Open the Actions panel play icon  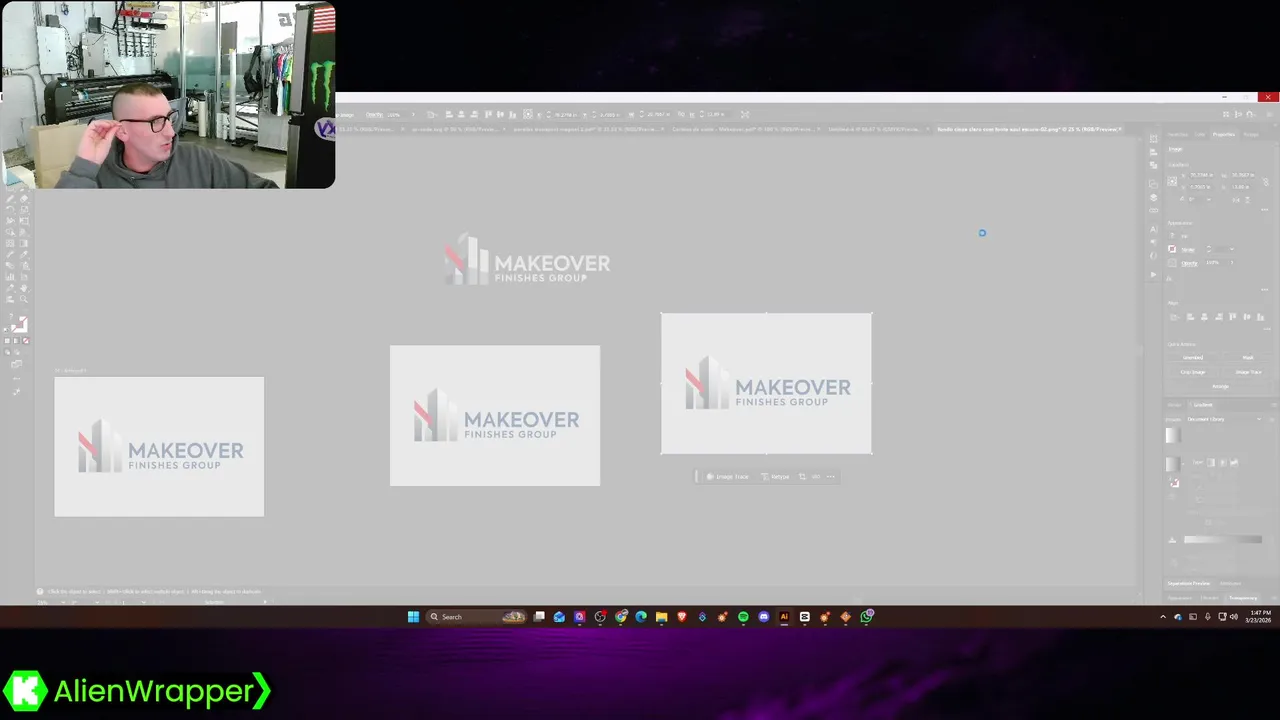[x=1153, y=274]
